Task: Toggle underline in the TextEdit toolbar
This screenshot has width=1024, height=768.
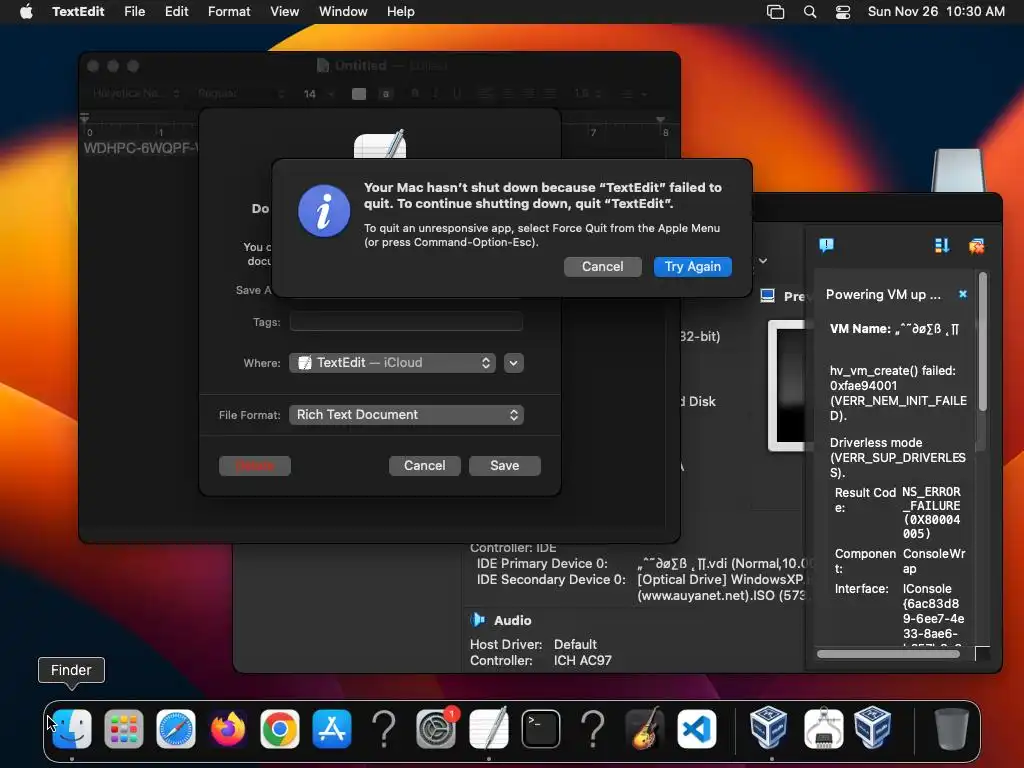Action: click(x=456, y=93)
